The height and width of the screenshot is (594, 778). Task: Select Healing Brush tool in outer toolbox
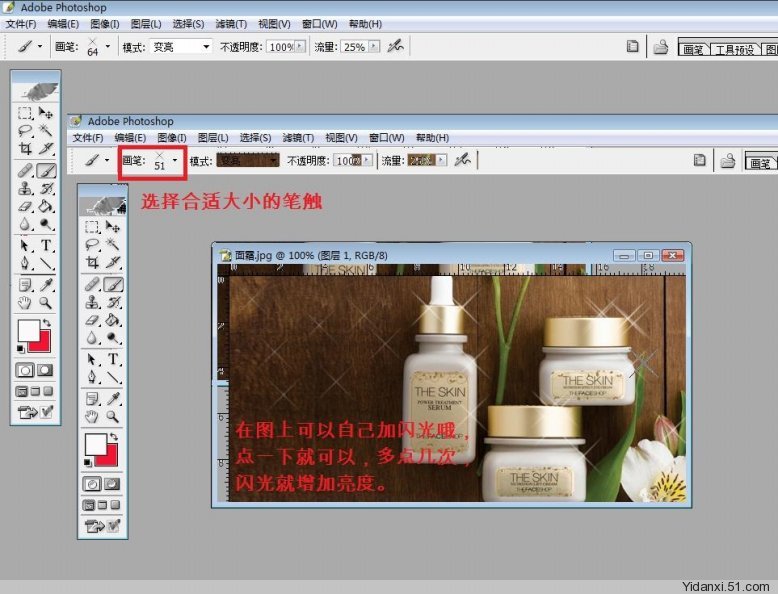click(x=25, y=171)
